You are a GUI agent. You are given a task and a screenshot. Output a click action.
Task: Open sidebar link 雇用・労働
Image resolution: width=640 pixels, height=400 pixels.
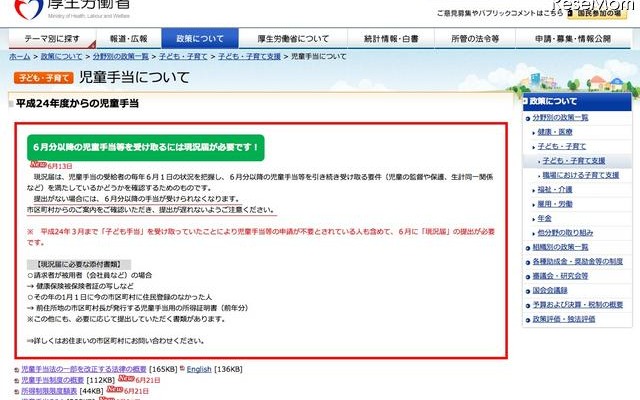(555, 204)
